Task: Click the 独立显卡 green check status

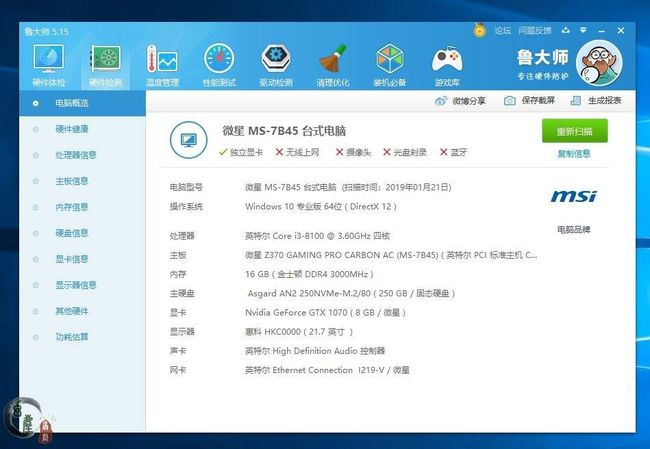Action: [x=241, y=153]
